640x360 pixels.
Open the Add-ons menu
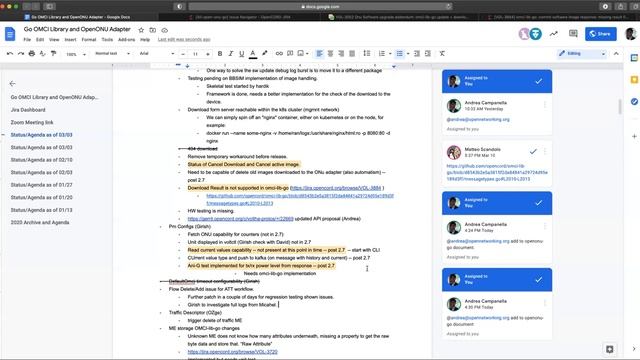coord(127,40)
